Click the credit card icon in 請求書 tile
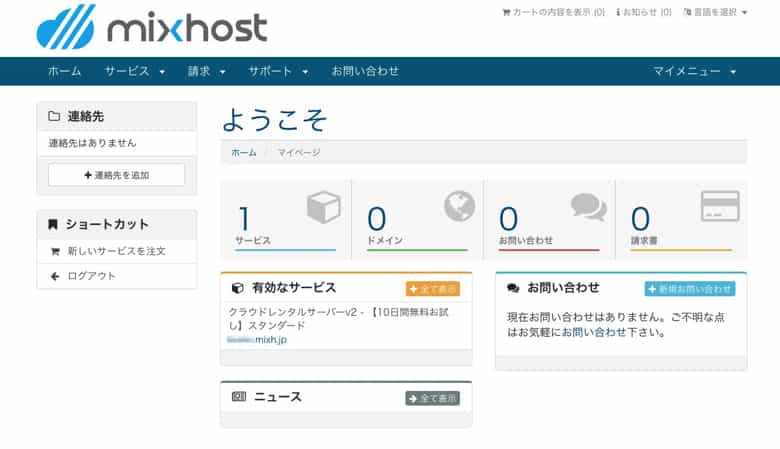 [x=720, y=205]
